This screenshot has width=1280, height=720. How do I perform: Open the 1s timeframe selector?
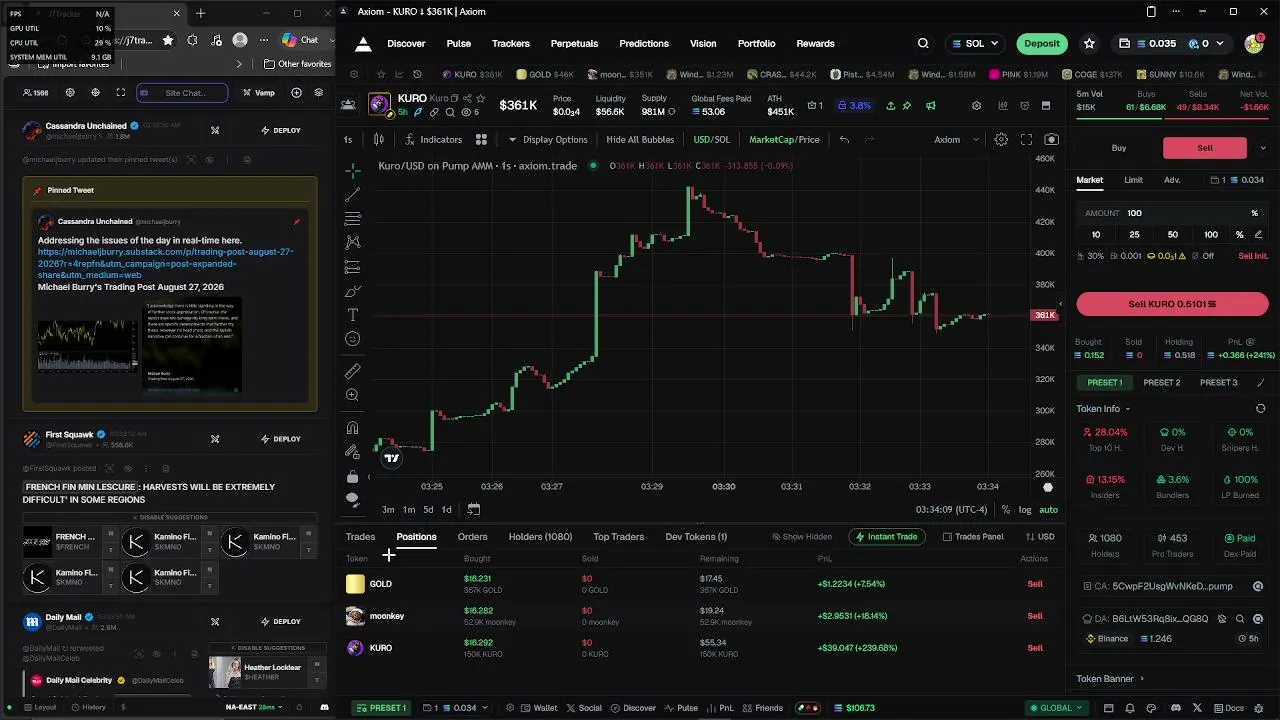click(348, 140)
